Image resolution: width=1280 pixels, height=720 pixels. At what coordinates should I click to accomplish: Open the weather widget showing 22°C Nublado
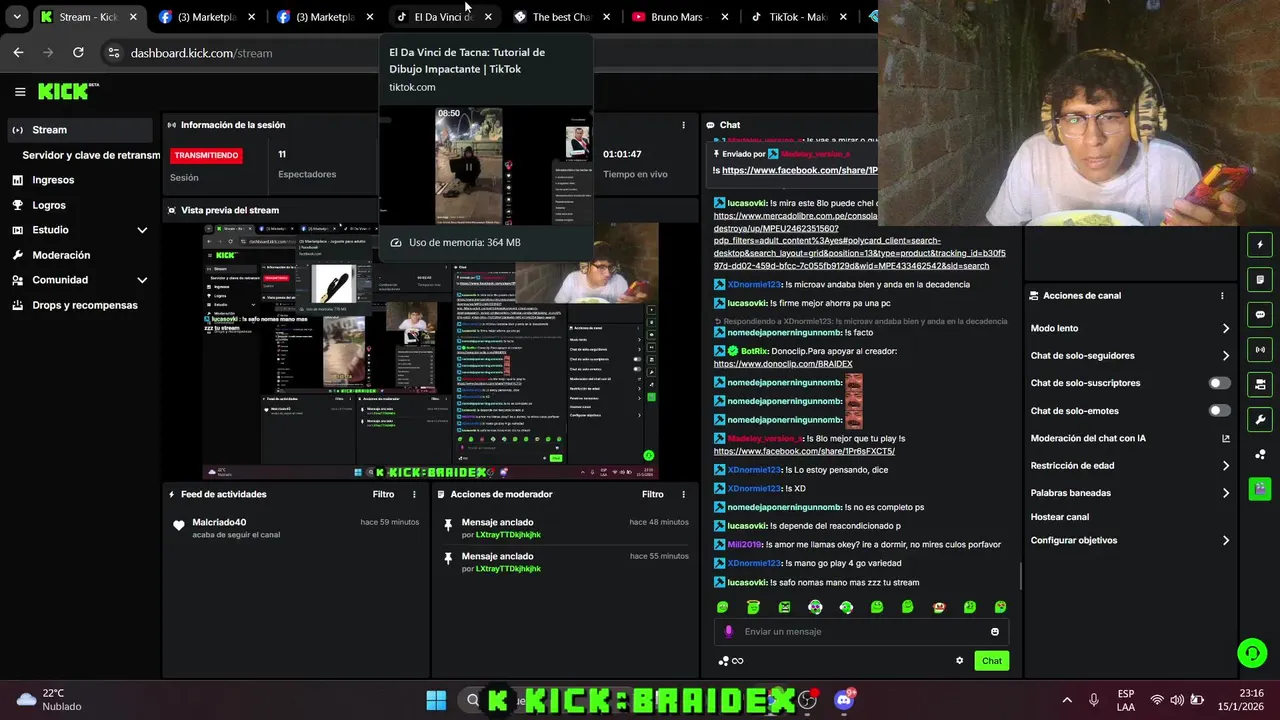tap(48, 700)
